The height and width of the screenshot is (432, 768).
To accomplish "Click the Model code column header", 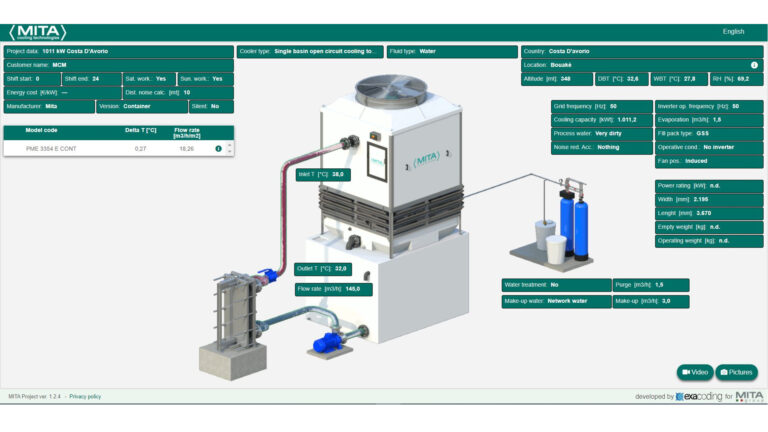I will 42,130.
